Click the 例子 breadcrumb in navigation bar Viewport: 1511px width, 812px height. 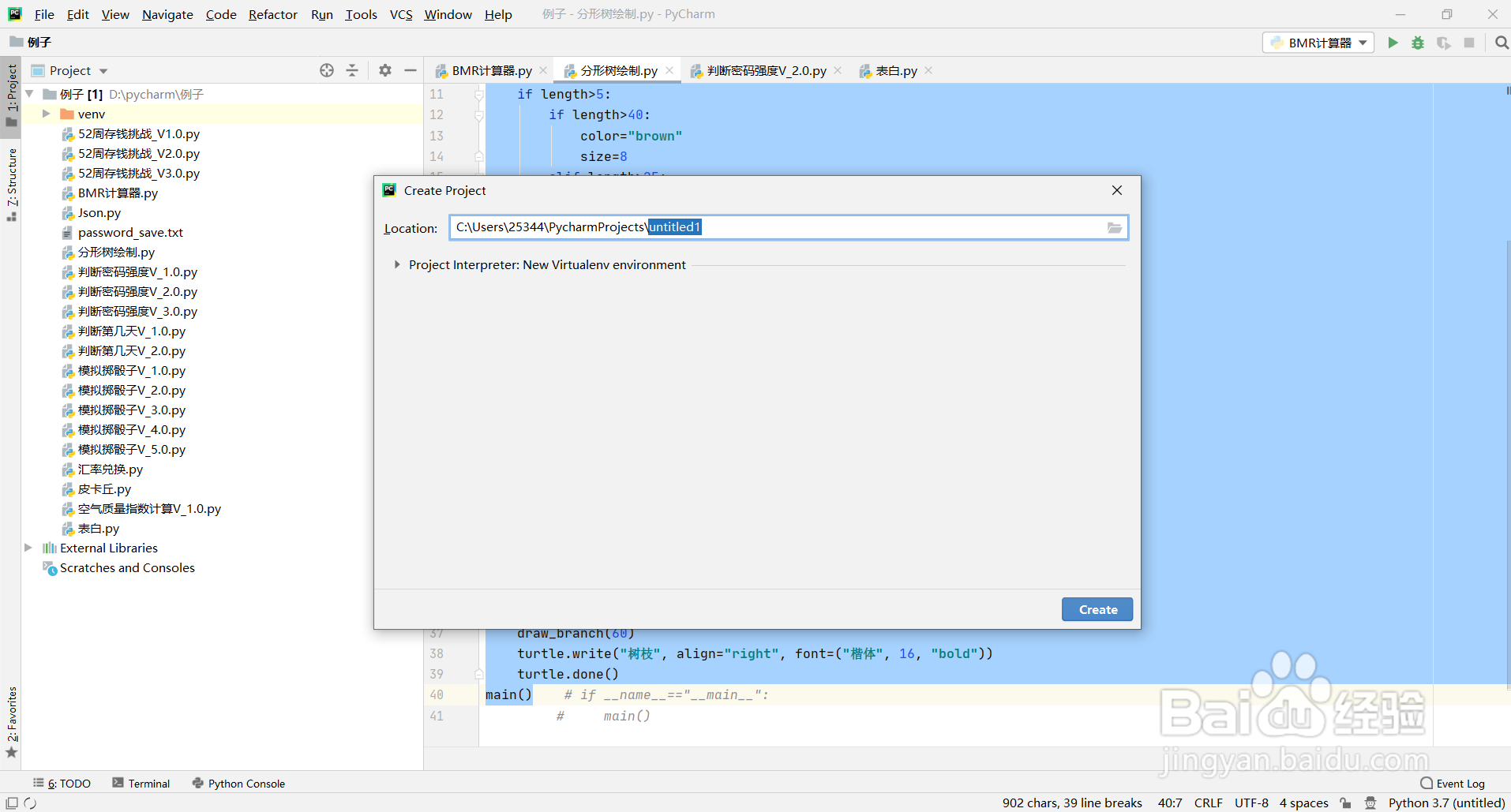pos(31,43)
